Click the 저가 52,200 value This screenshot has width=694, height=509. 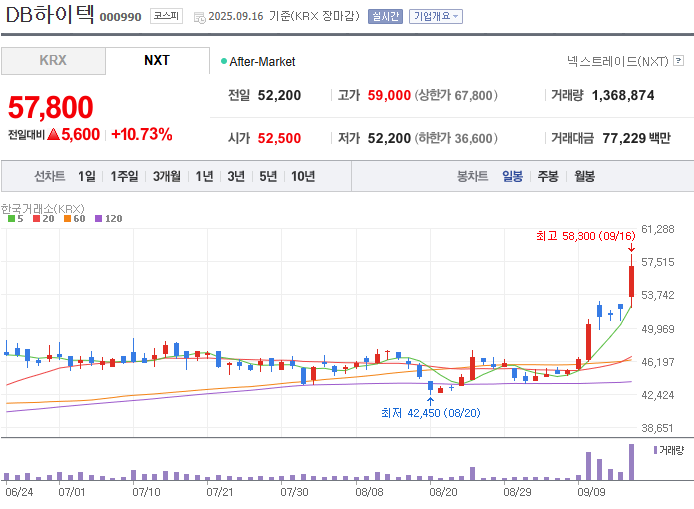tap(389, 138)
